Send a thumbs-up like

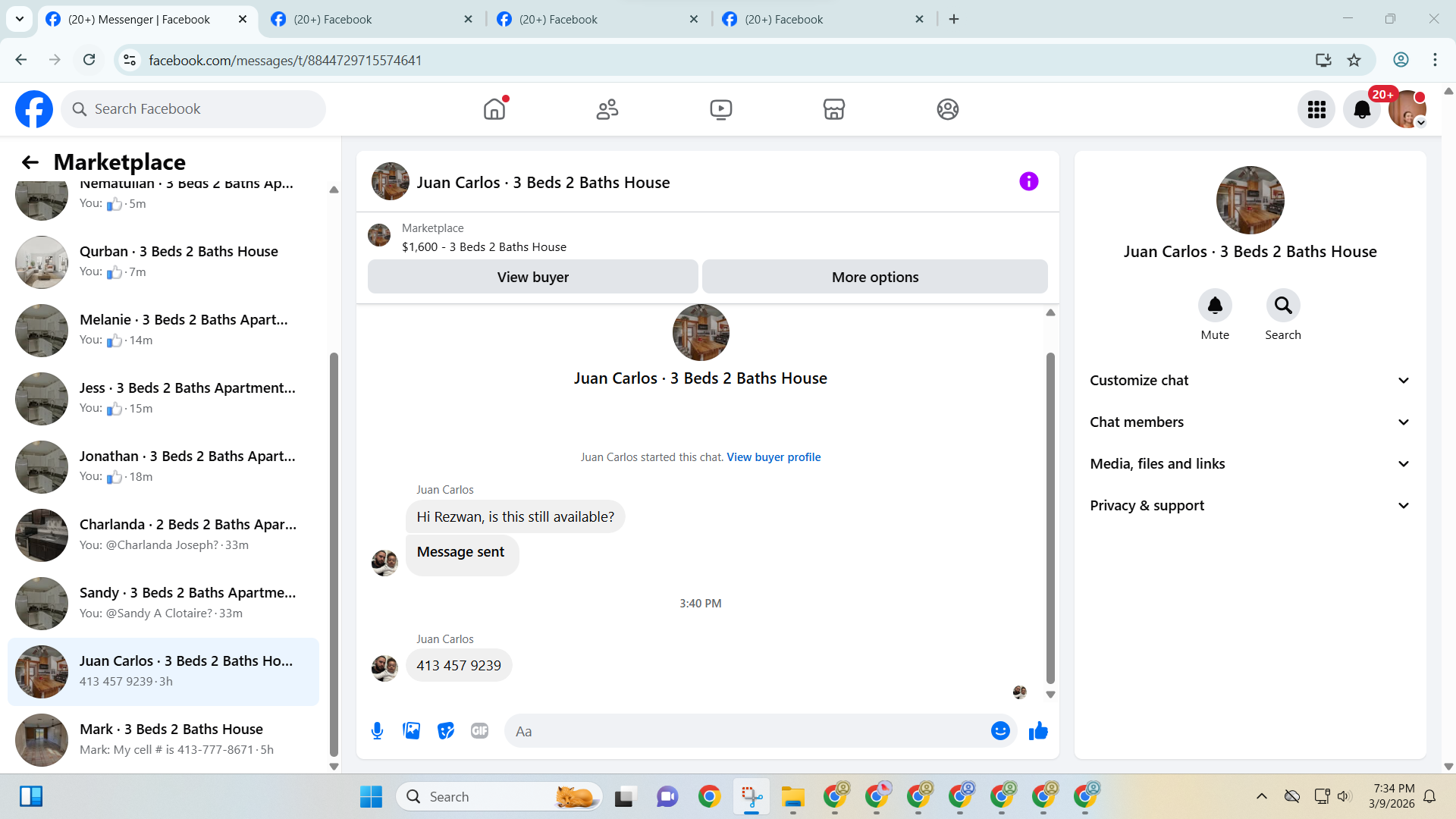[x=1038, y=731]
